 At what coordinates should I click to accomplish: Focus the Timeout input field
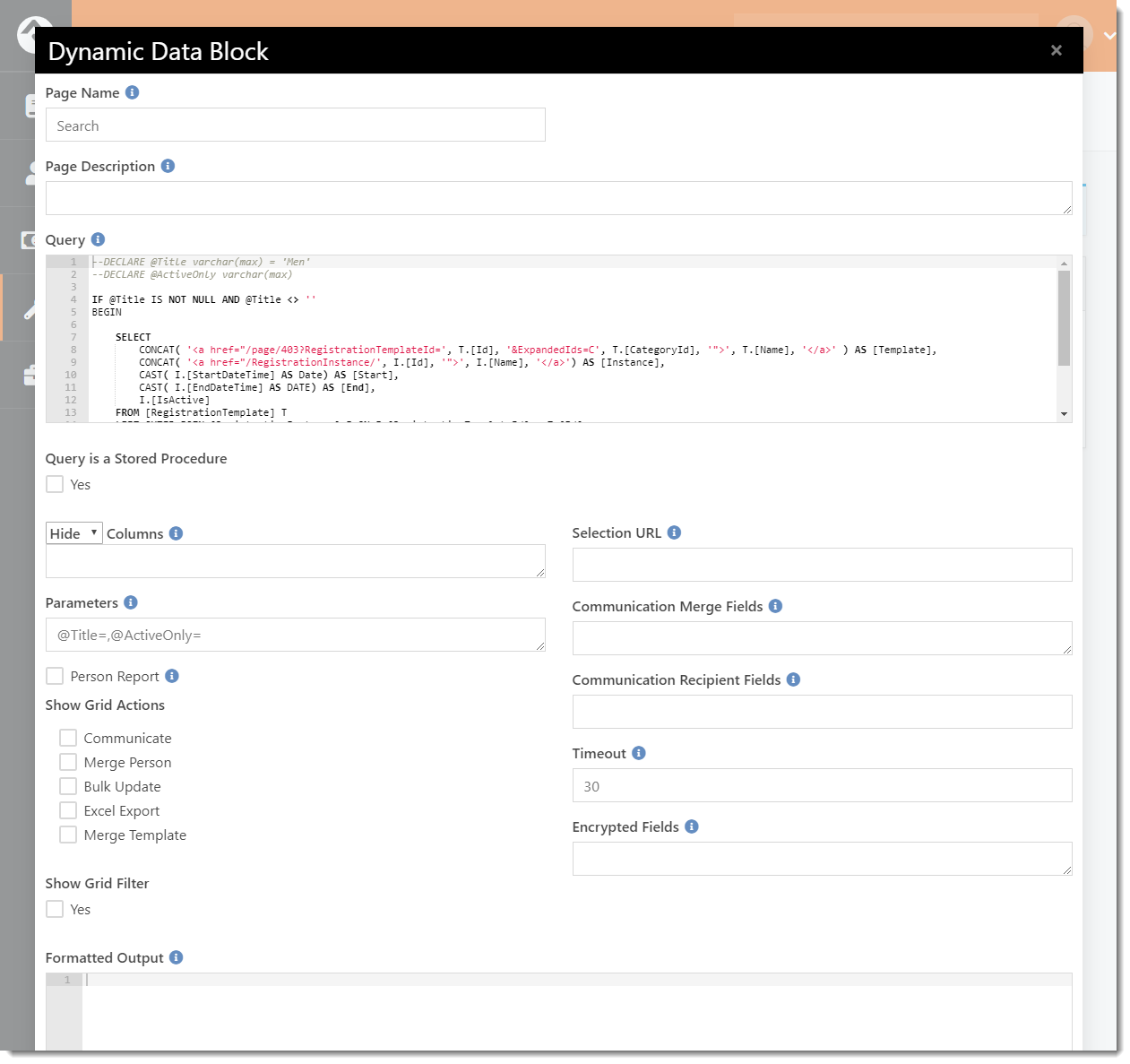823,785
